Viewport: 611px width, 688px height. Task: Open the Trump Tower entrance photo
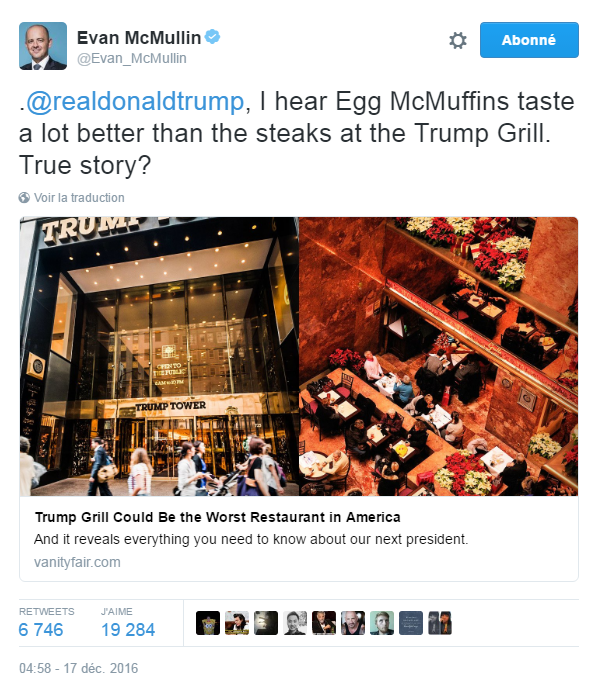tap(159, 356)
